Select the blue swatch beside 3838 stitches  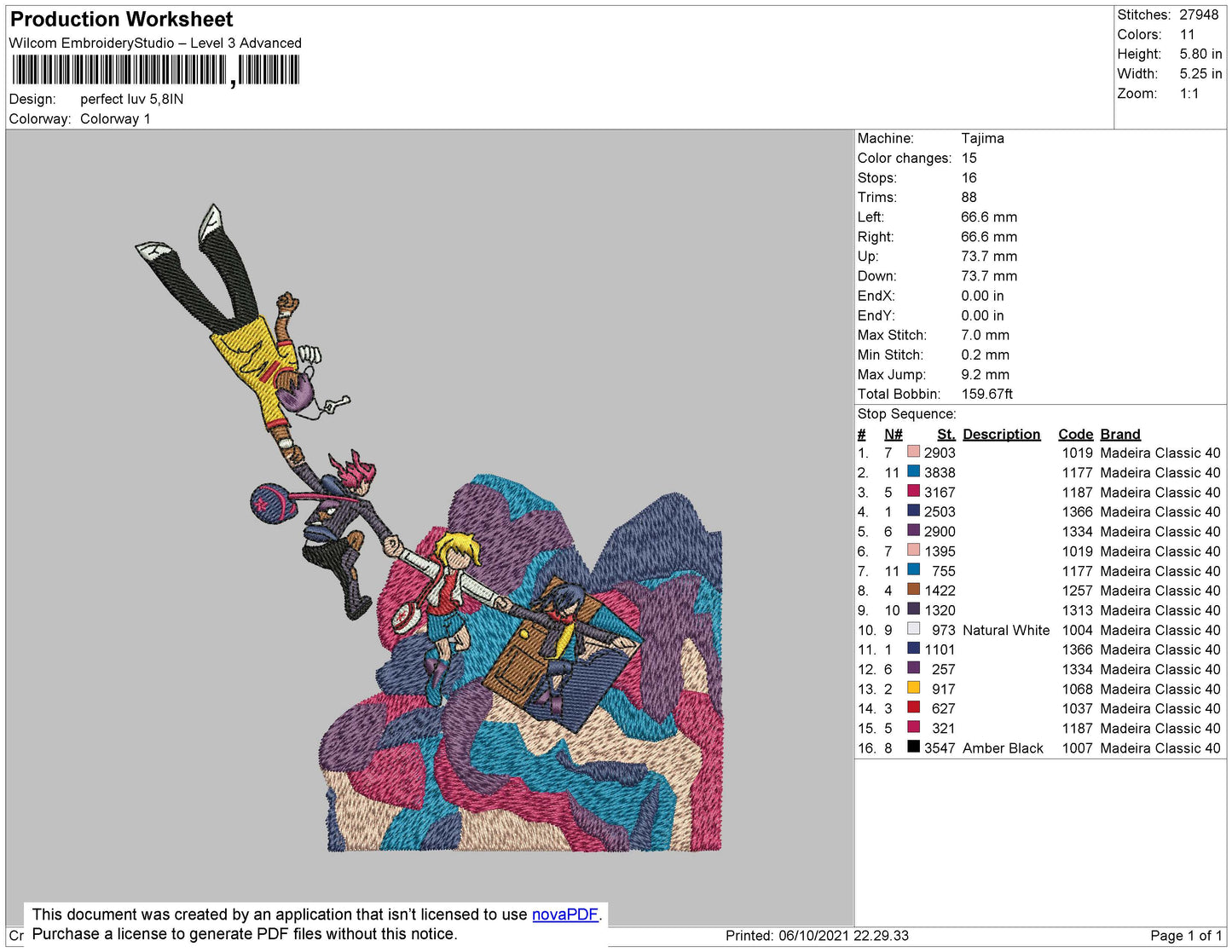pyautogui.click(x=913, y=472)
